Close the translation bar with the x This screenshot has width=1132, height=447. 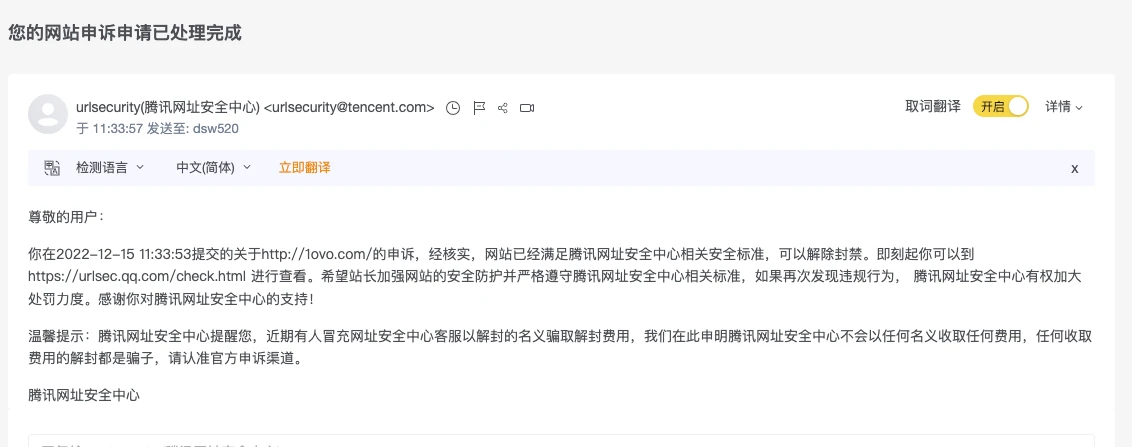tap(1074, 168)
